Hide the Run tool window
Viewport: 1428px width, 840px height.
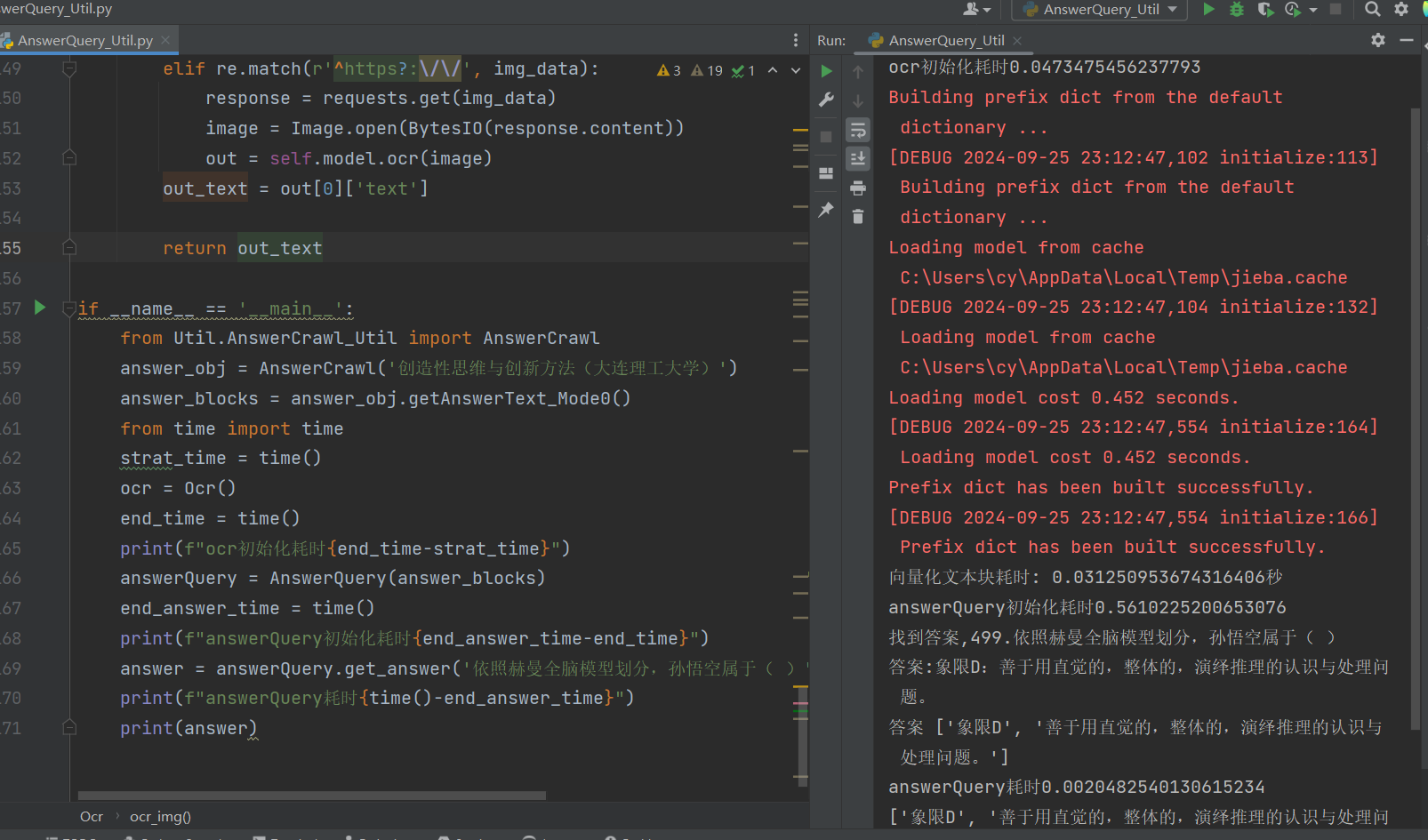coord(1407,40)
